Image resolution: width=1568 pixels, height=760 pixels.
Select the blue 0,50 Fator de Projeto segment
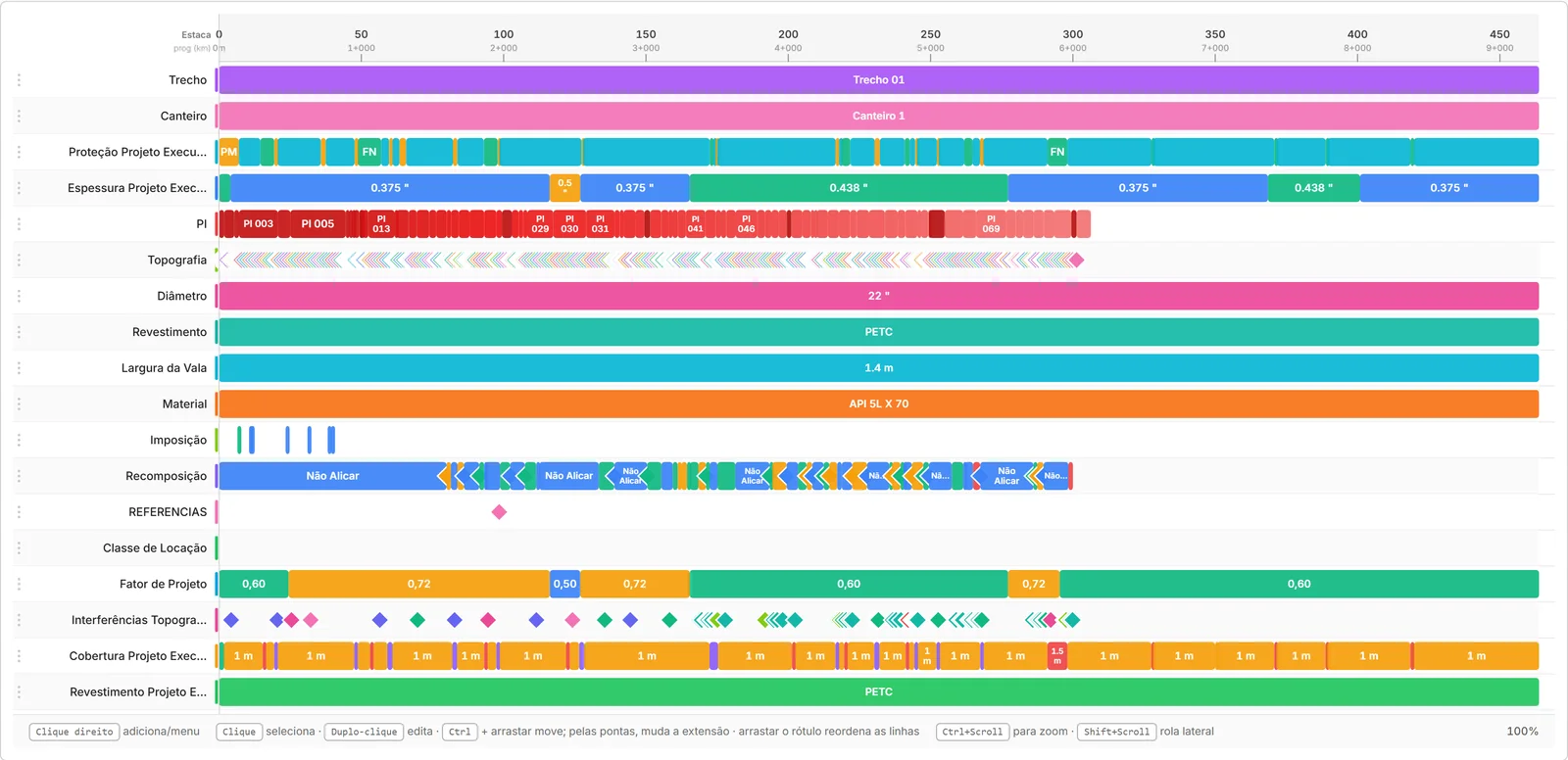click(564, 584)
